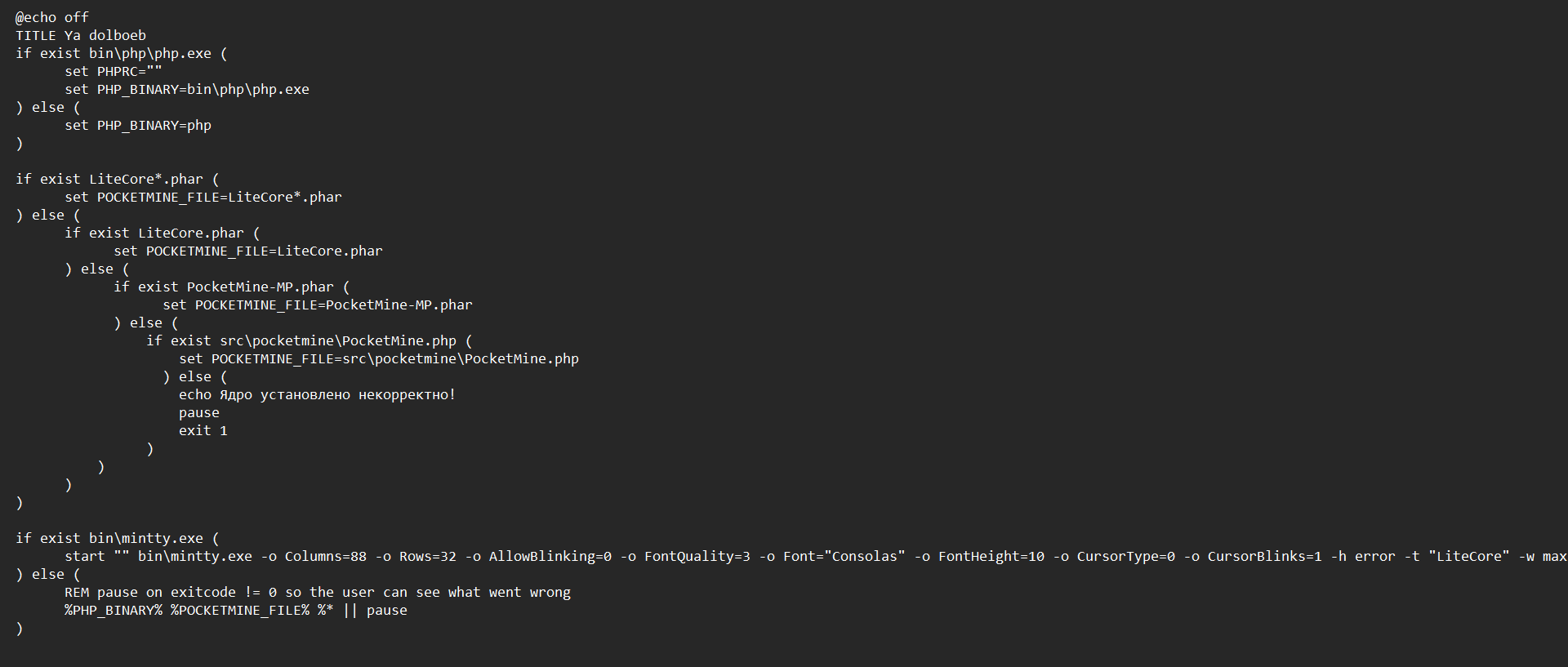Screen dimensions: 1568x667
Task: Click '%PHP_BINARY% %POCKETMINE_FILE%' command line
Action: coord(236,610)
